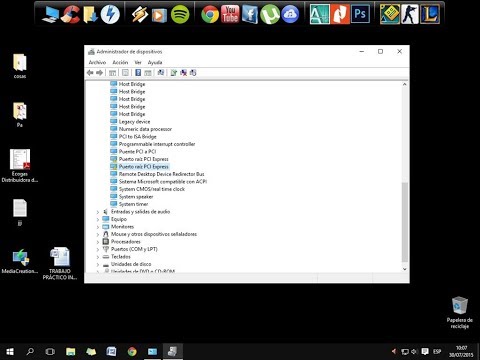Open Ecogas Distribuidora PDF desktop file

pos(20,166)
